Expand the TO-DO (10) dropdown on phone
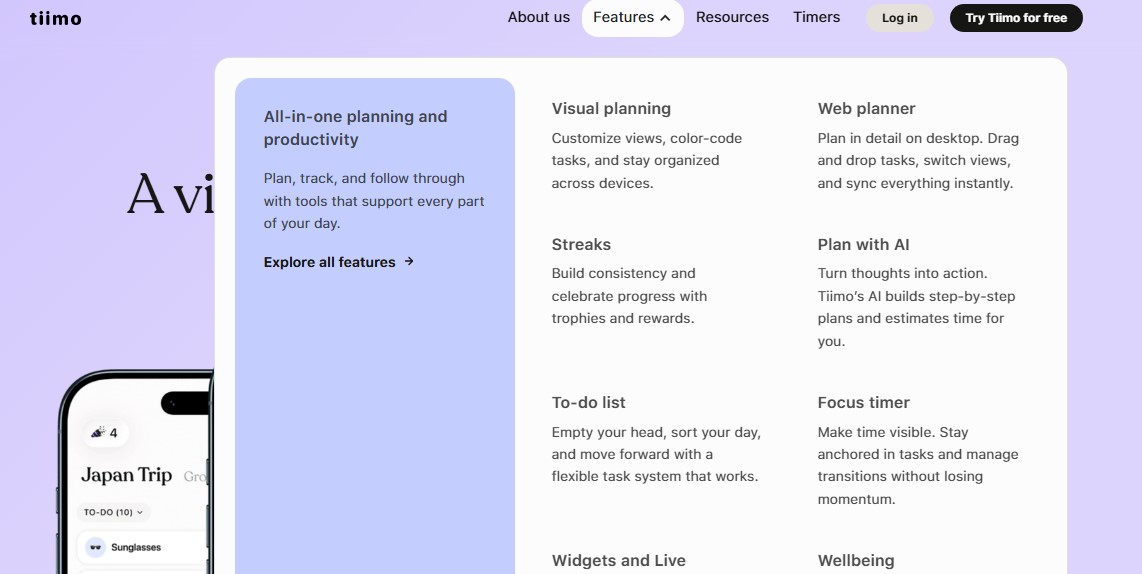Screen dimensions: 1142x574 (x=114, y=512)
